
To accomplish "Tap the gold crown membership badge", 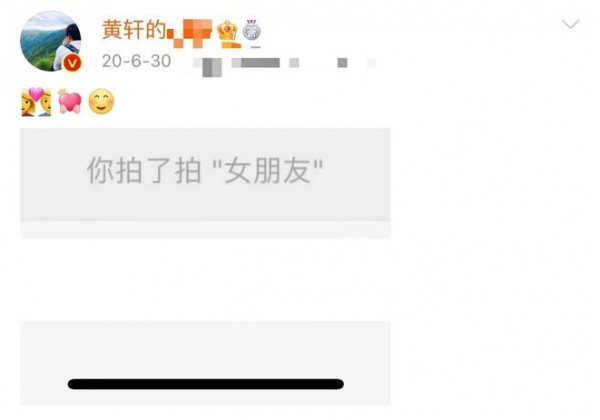I will [228, 34].
